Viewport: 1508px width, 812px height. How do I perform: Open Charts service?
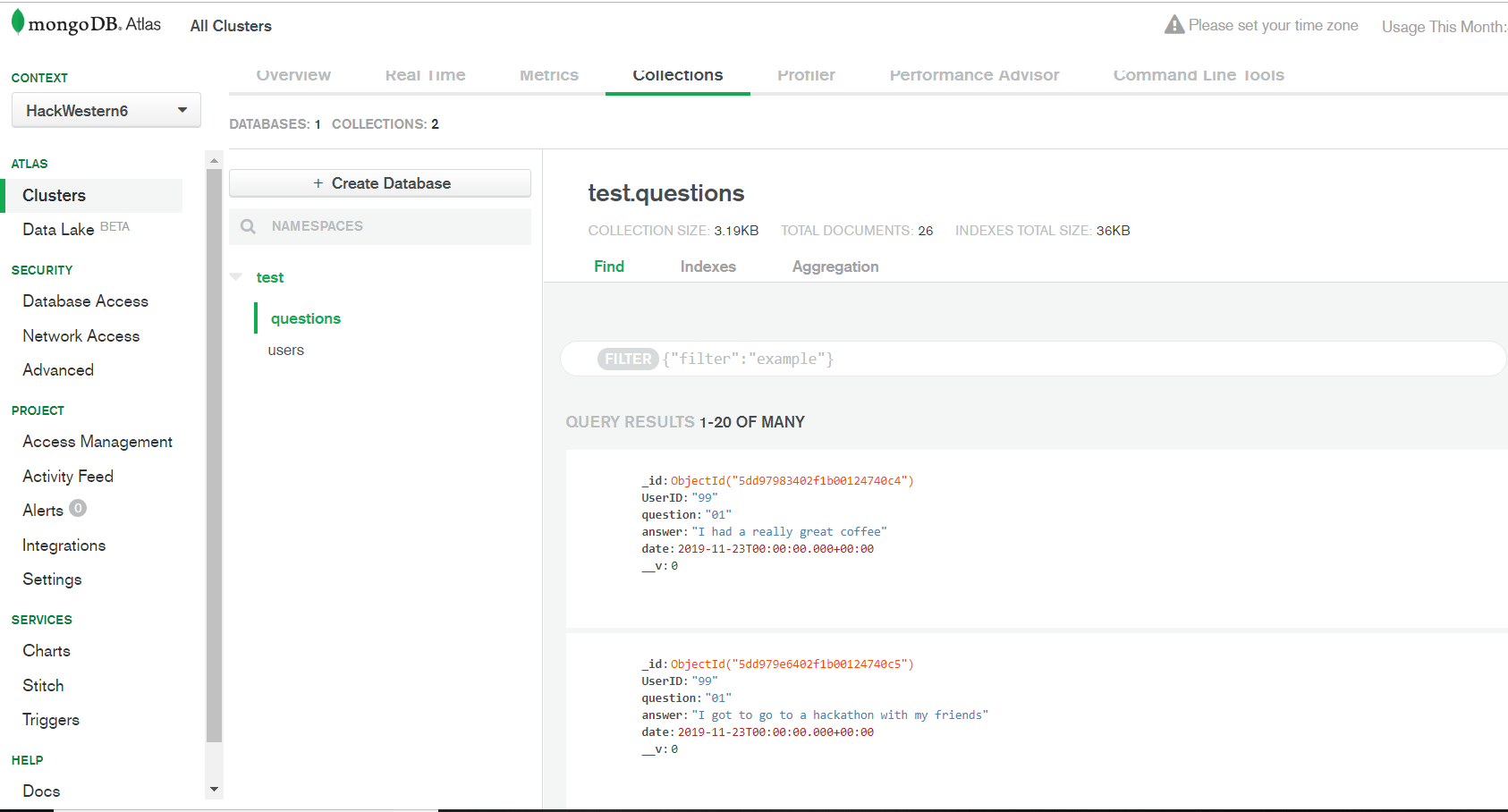(47, 651)
